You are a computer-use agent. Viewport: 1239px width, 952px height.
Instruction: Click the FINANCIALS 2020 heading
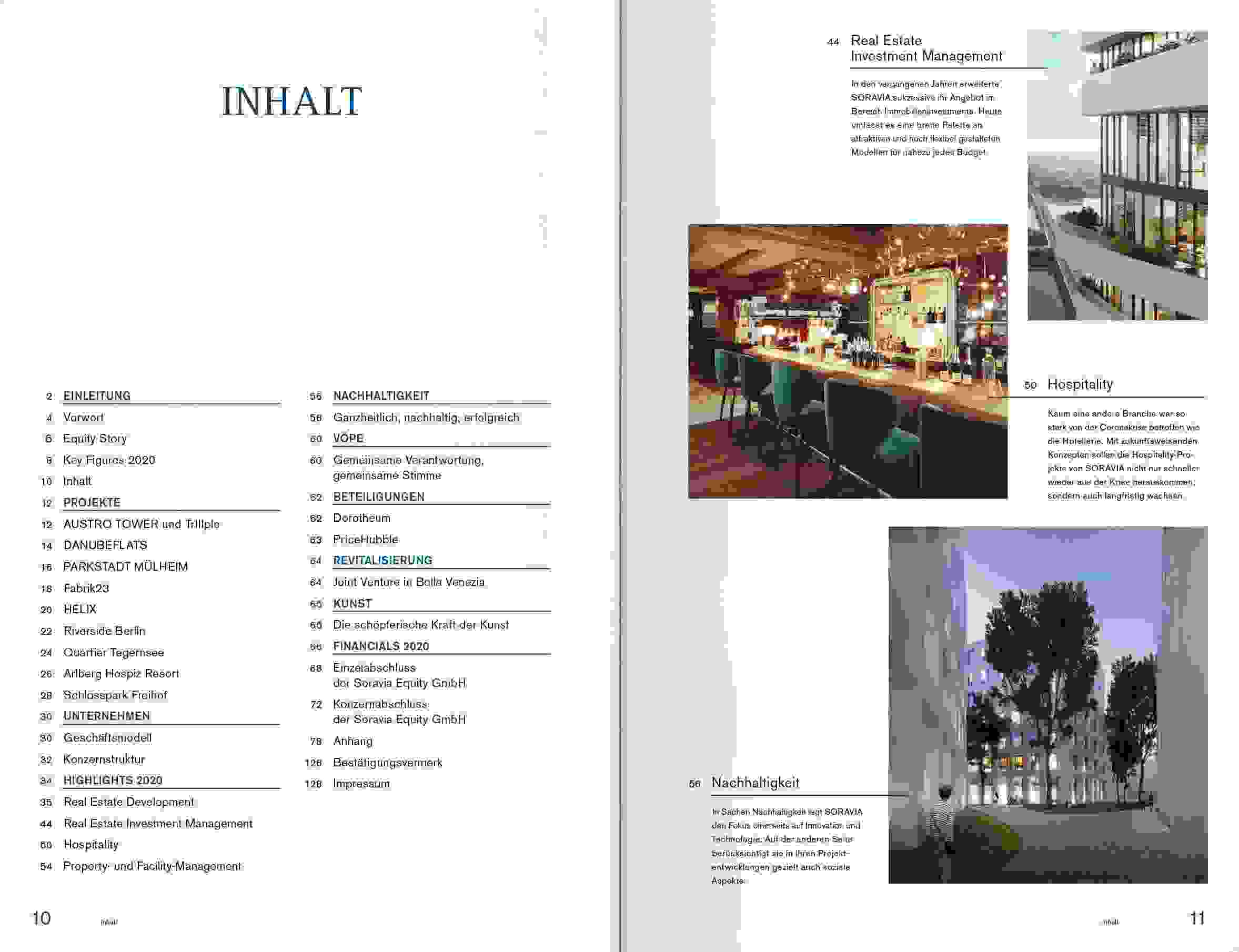point(381,646)
